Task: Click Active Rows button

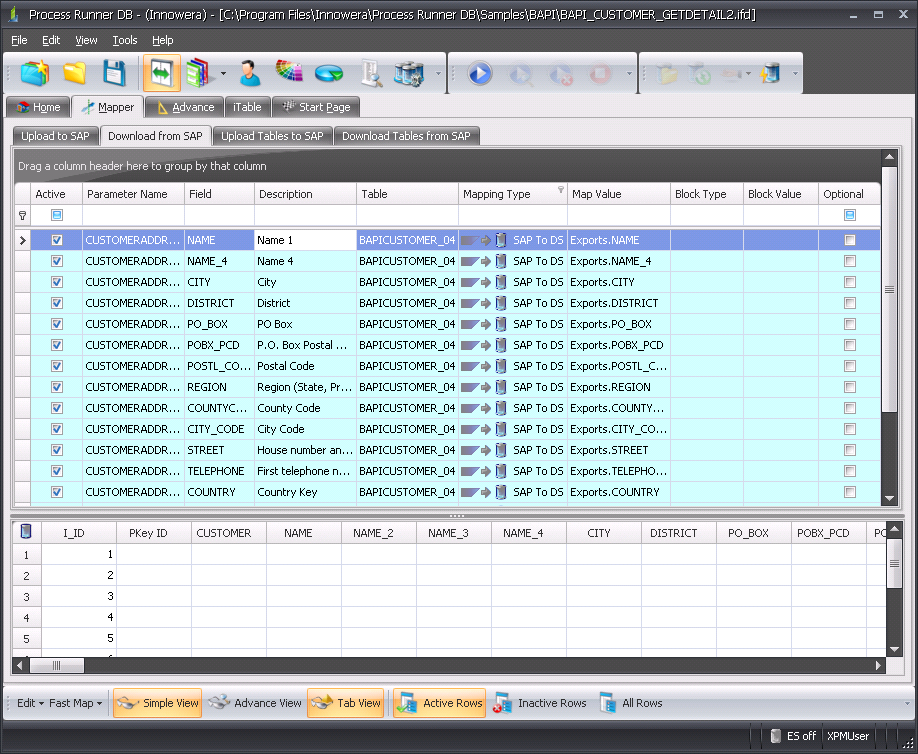Action: click(439, 703)
